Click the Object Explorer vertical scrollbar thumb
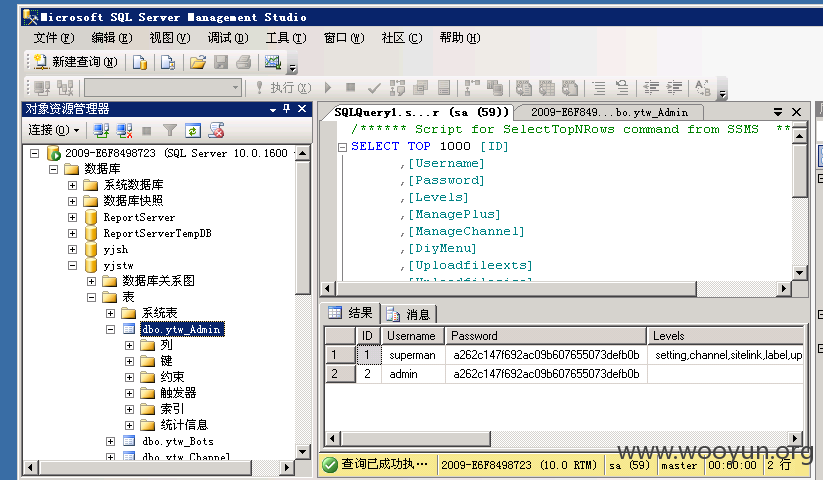This screenshot has width=823, height=480. tap(303, 228)
